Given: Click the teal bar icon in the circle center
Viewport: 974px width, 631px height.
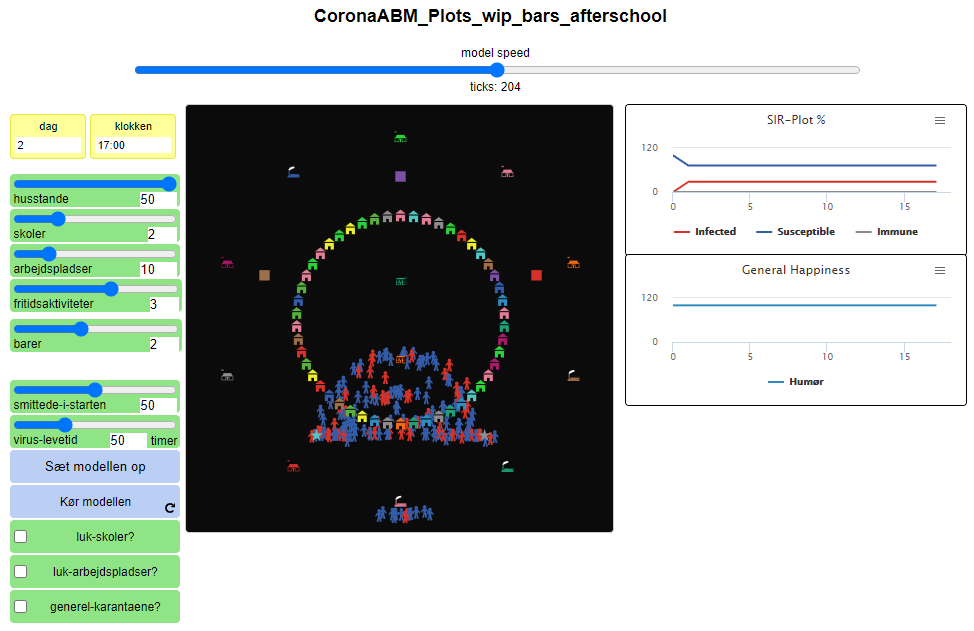Looking at the screenshot, I should [x=401, y=281].
